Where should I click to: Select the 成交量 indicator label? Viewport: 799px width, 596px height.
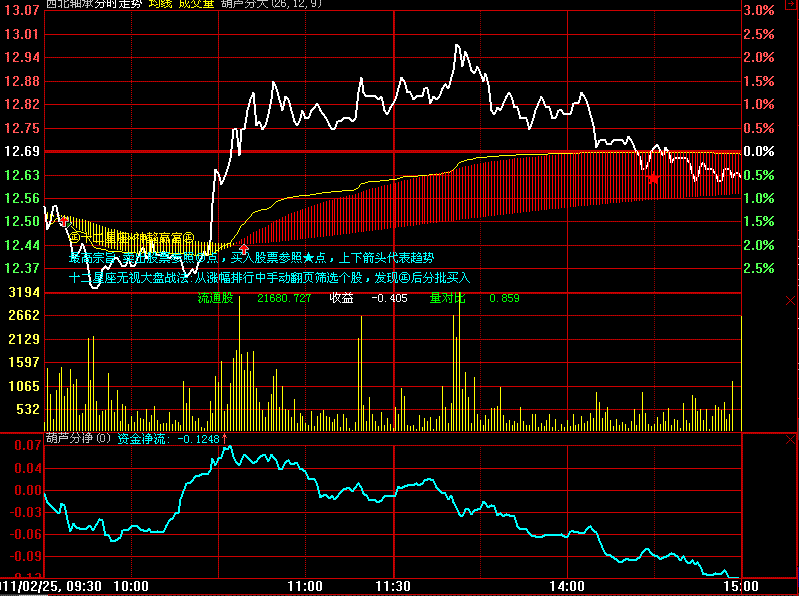click(196, 4)
